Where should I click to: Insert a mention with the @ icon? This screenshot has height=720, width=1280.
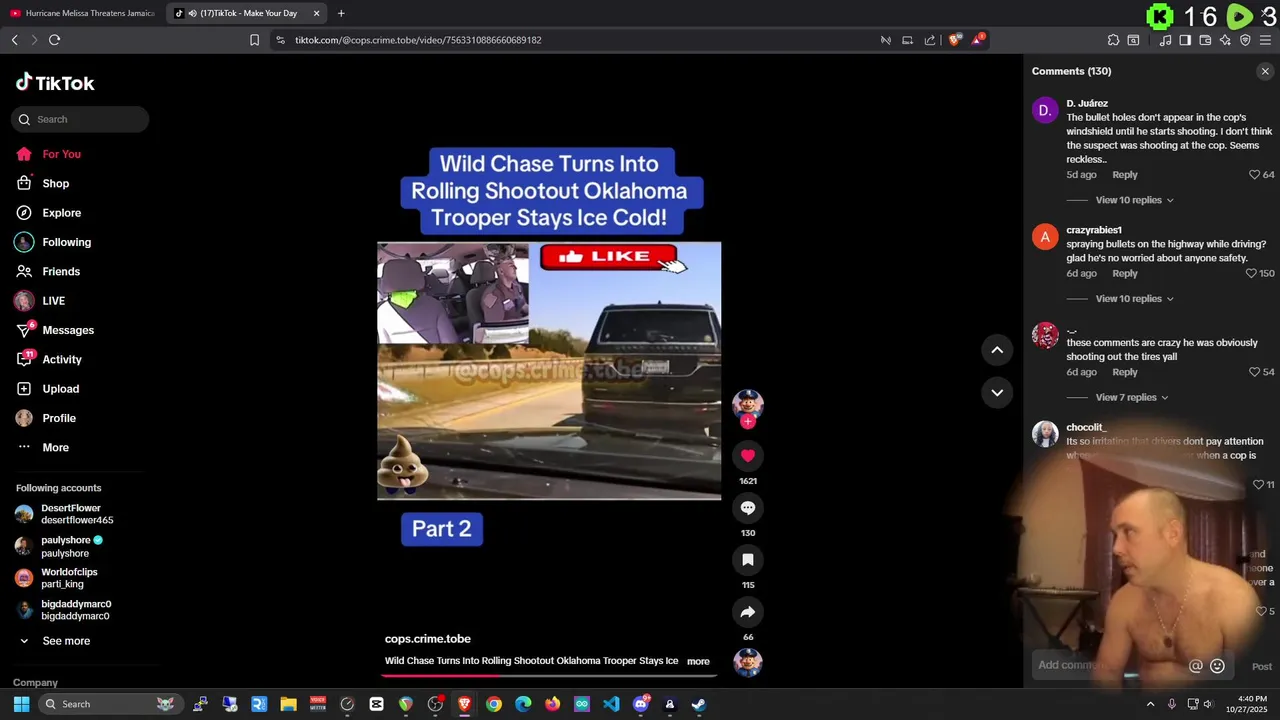tap(1195, 666)
